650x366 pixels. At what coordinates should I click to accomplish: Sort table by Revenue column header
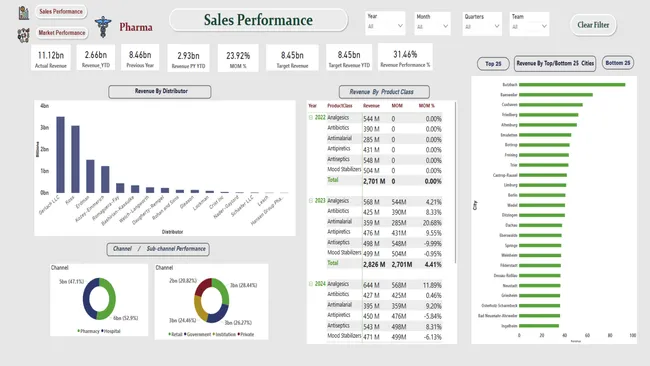[371, 106]
